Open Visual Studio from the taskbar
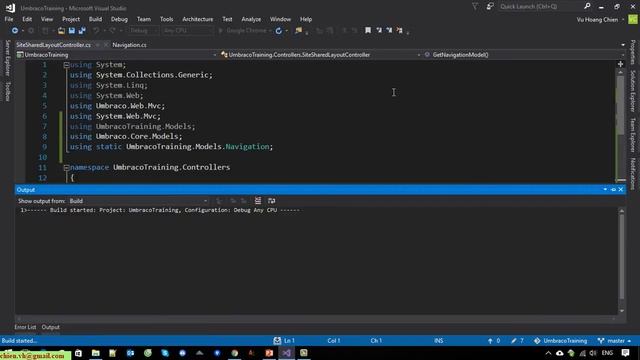The height and width of the screenshot is (360, 640). pos(286,353)
